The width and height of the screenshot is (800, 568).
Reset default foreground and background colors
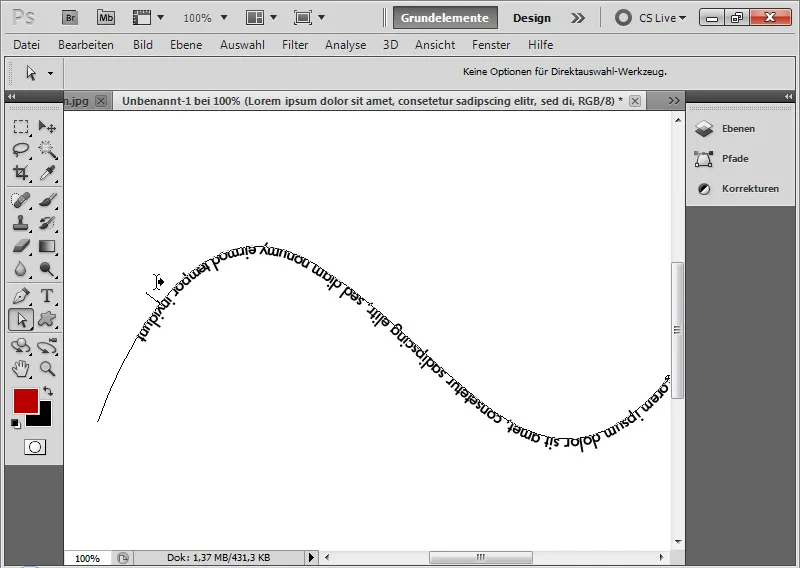[16, 424]
